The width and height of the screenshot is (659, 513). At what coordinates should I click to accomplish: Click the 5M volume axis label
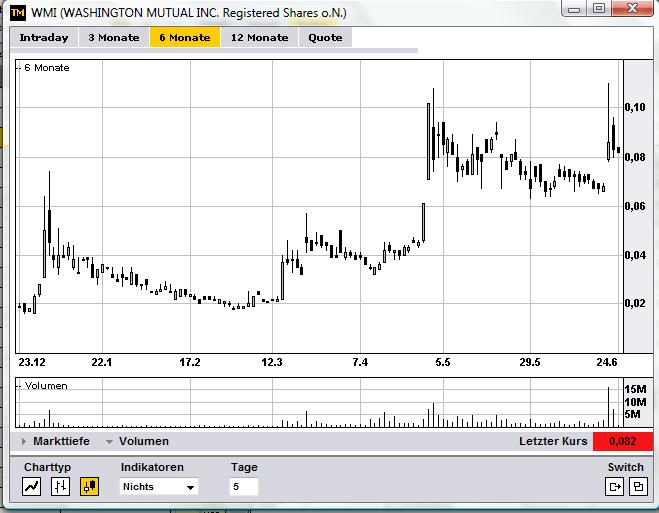(x=633, y=414)
